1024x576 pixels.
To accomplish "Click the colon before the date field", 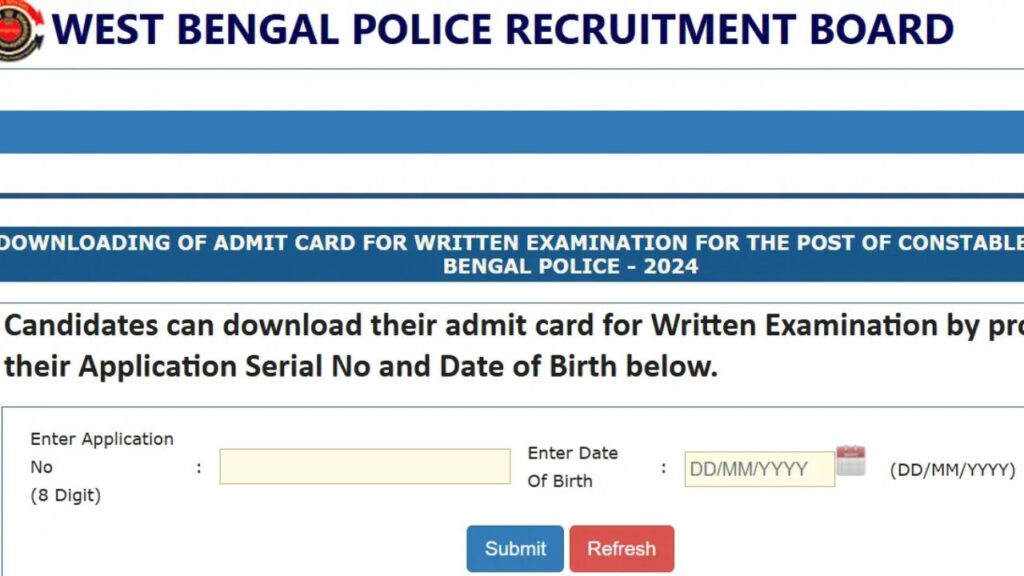I will (664, 467).
